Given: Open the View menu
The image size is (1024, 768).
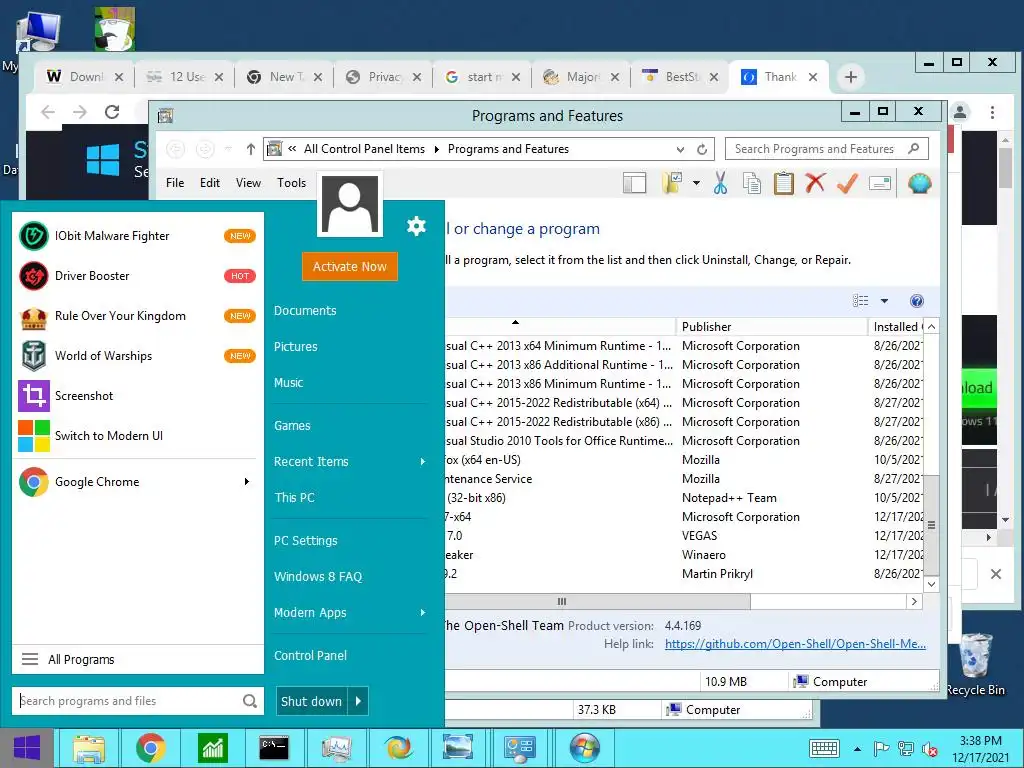Looking at the screenshot, I should [248, 183].
